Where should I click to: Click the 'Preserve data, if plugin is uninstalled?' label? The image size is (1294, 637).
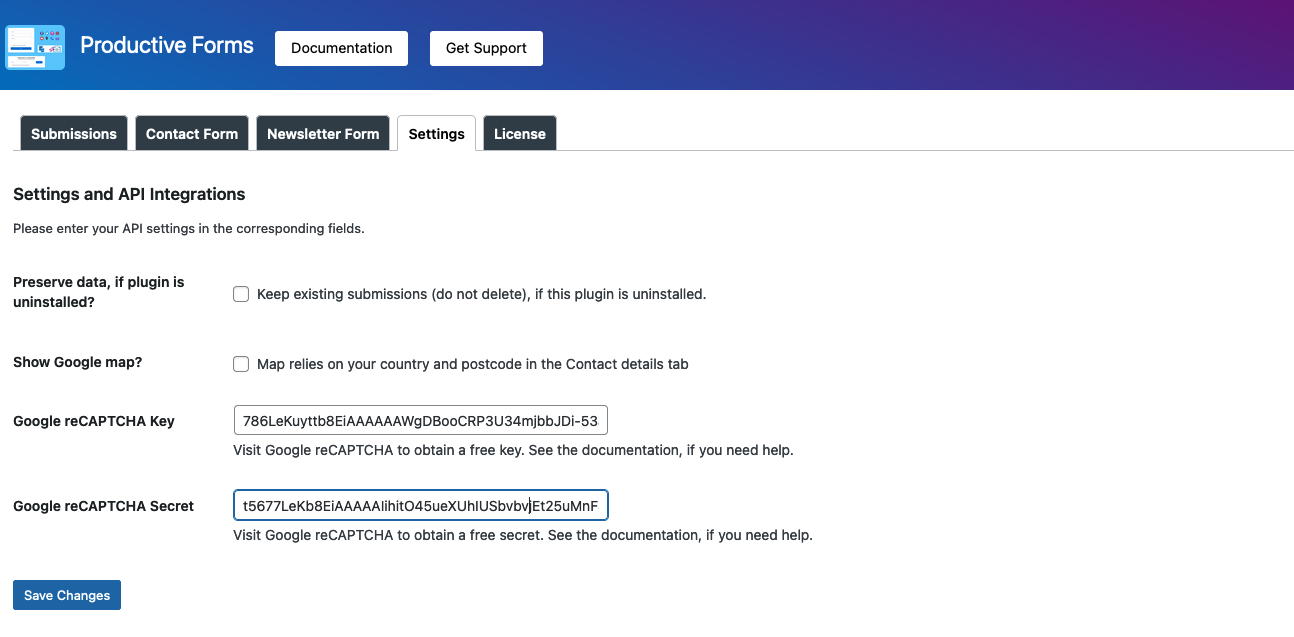click(99, 292)
